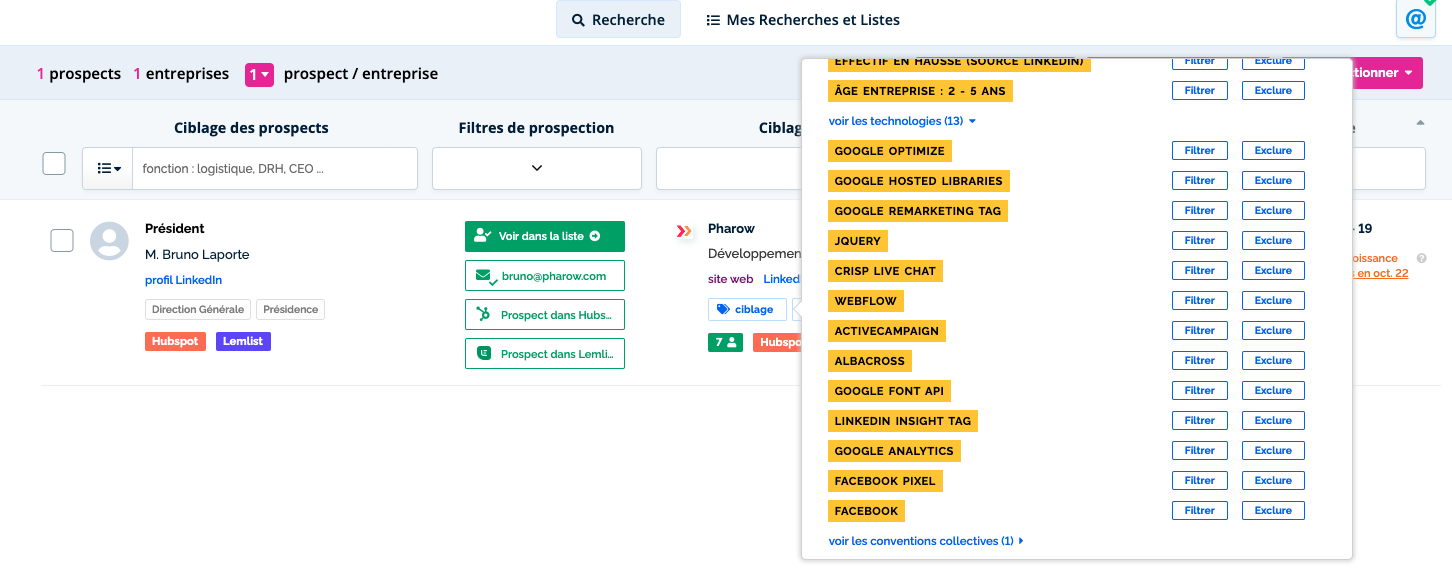Open the Prospect dans Hubspot button
The width and height of the screenshot is (1452, 587).
545,315
